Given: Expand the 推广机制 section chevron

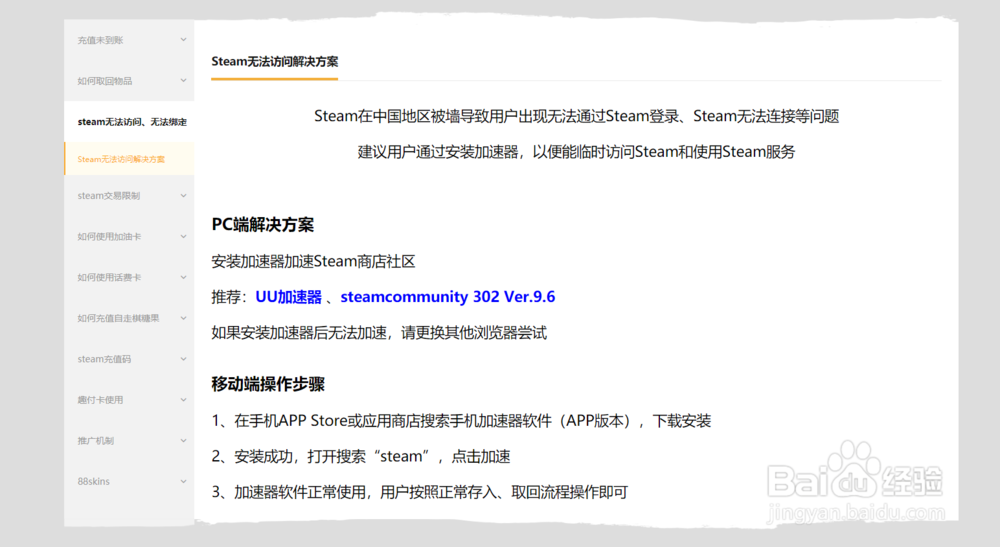Looking at the screenshot, I should (x=183, y=441).
